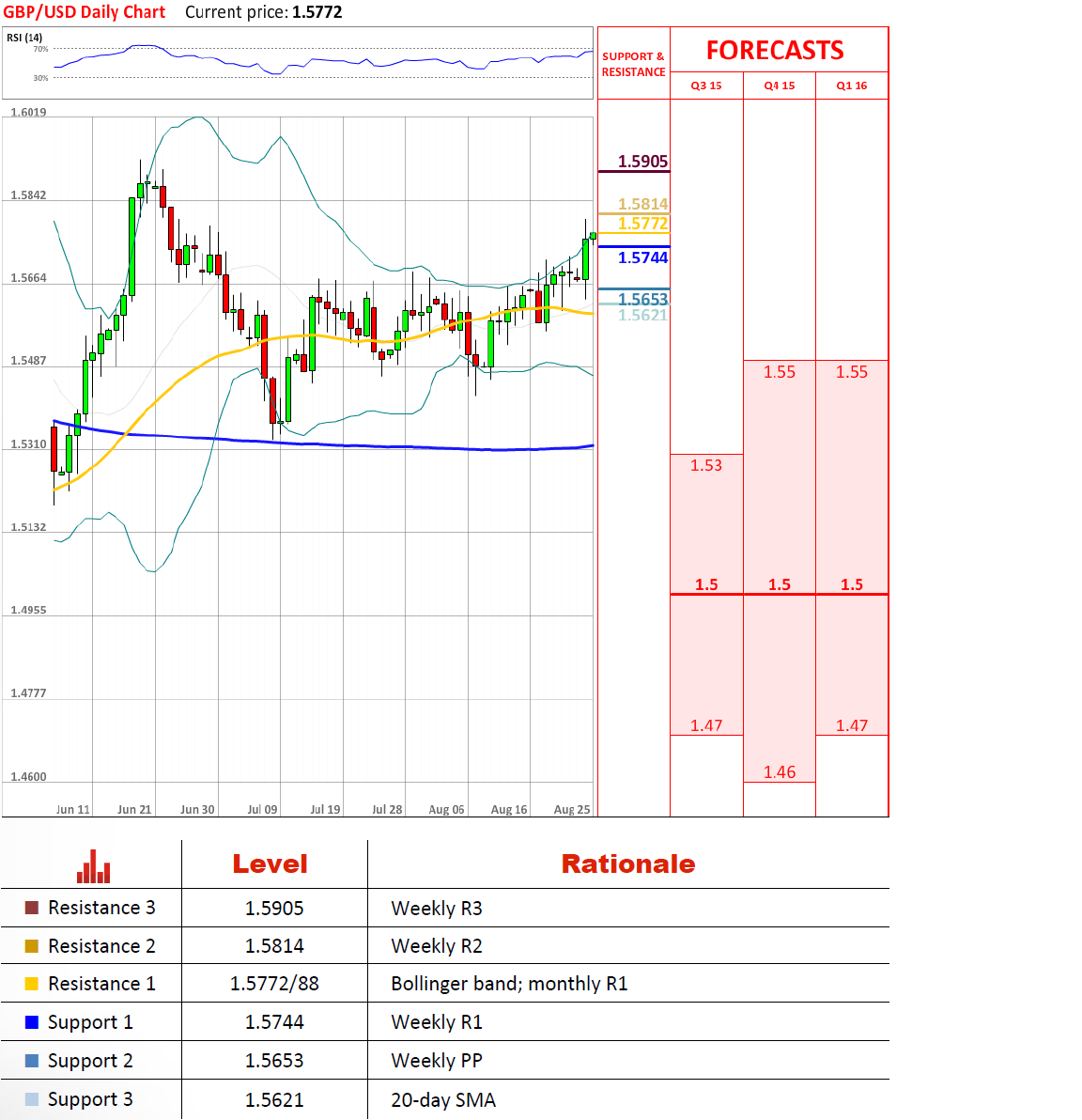Click the 1.4600 price axis label
This screenshot has width=1082, height=1120.
(28, 776)
